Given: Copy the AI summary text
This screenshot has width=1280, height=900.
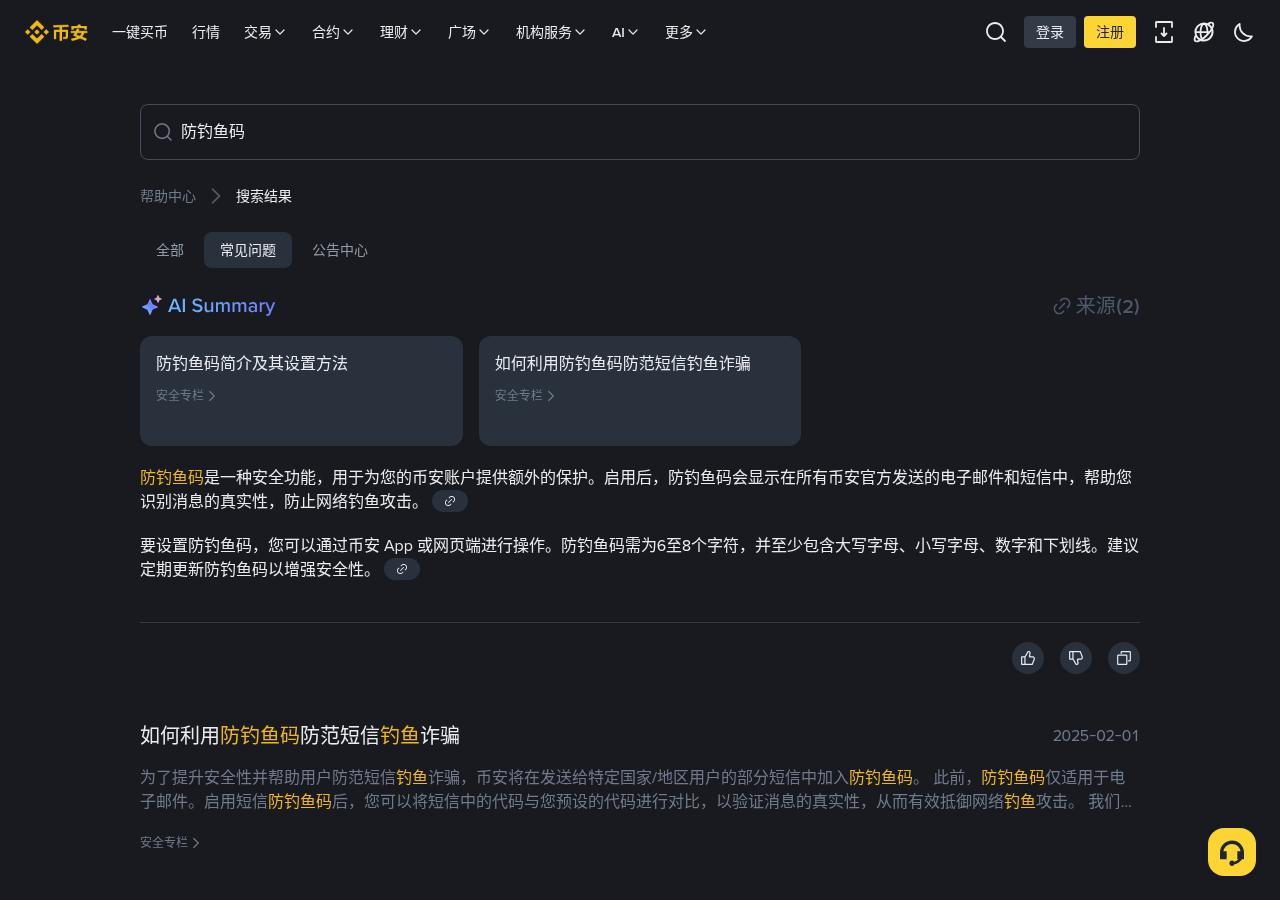Looking at the screenshot, I should (x=1124, y=658).
